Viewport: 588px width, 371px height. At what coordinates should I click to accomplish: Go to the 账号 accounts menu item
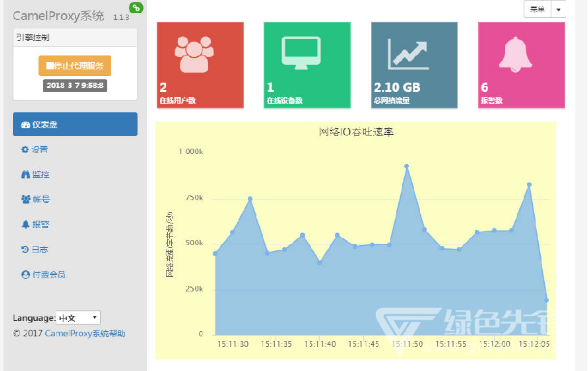pos(36,199)
